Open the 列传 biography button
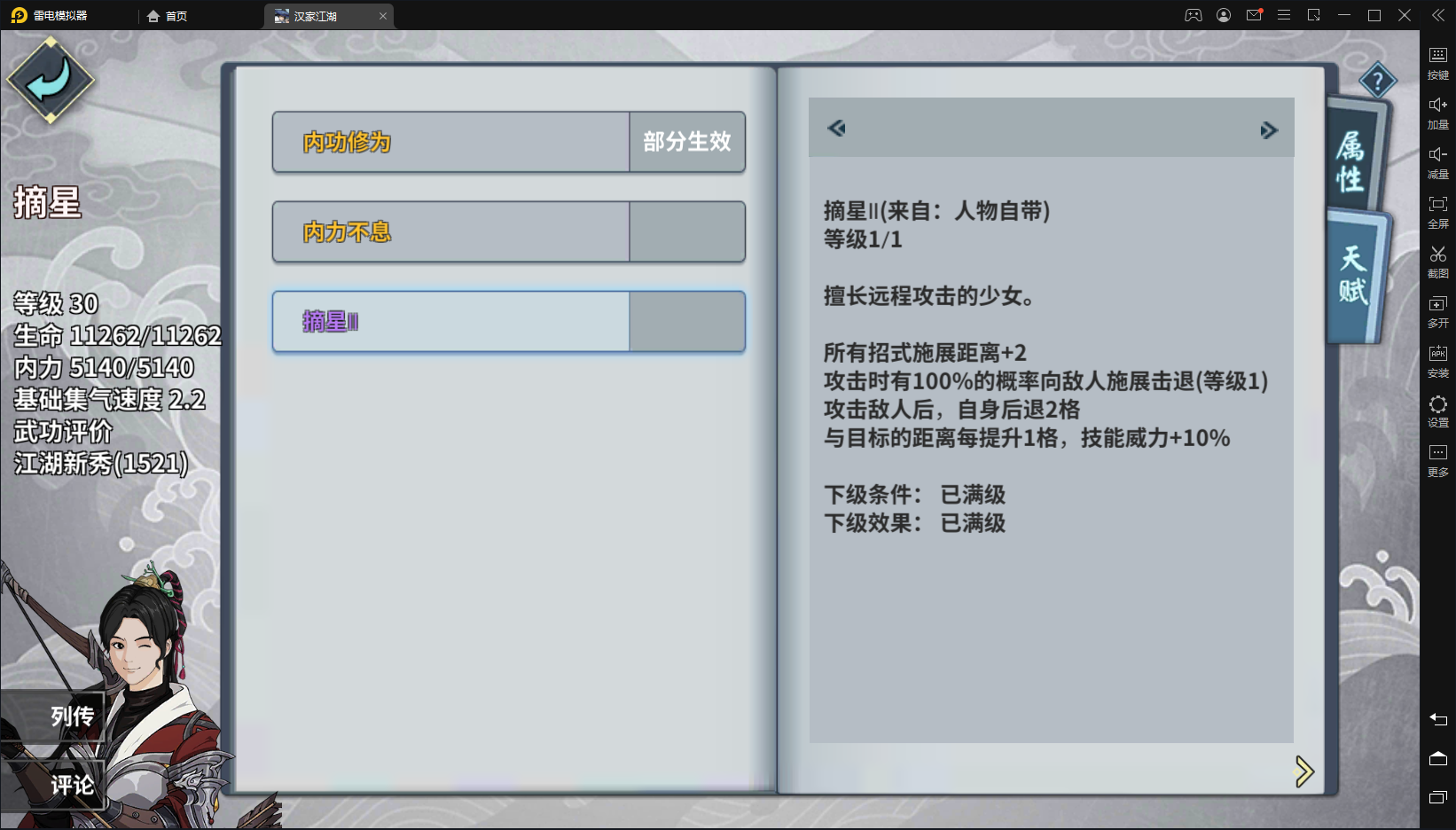1456x830 pixels. coord(53,716)
